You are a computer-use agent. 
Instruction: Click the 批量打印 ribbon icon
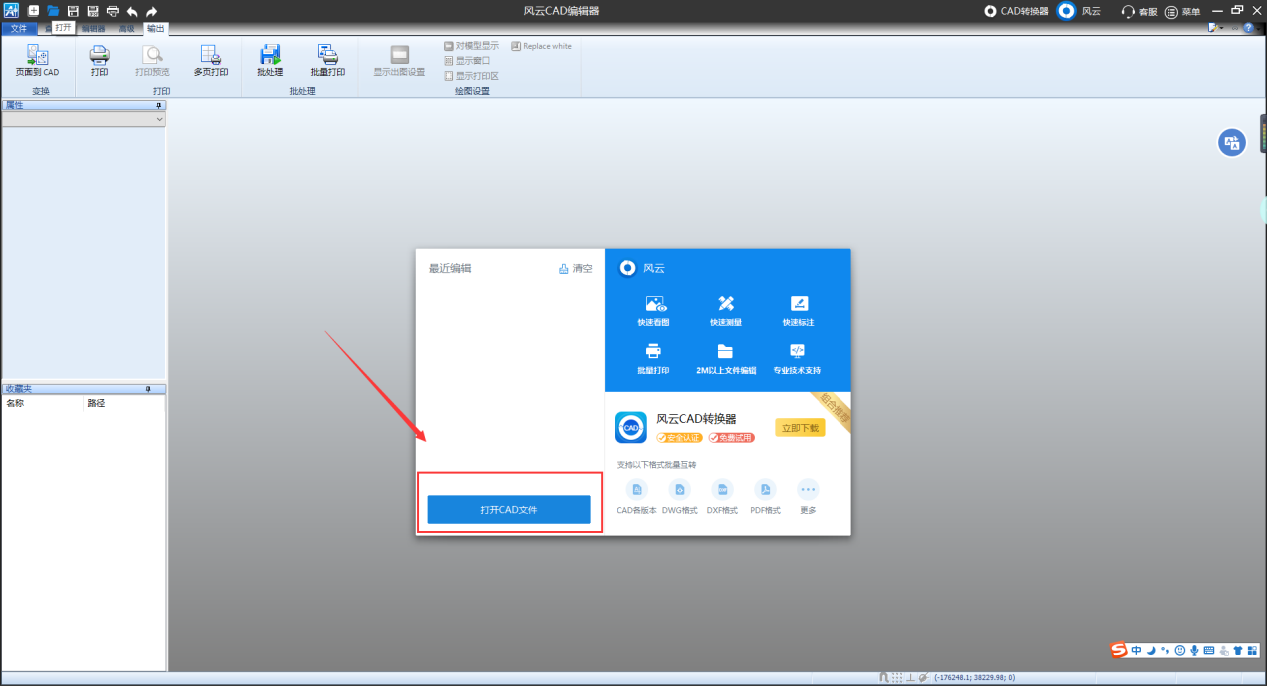point(327,60)
